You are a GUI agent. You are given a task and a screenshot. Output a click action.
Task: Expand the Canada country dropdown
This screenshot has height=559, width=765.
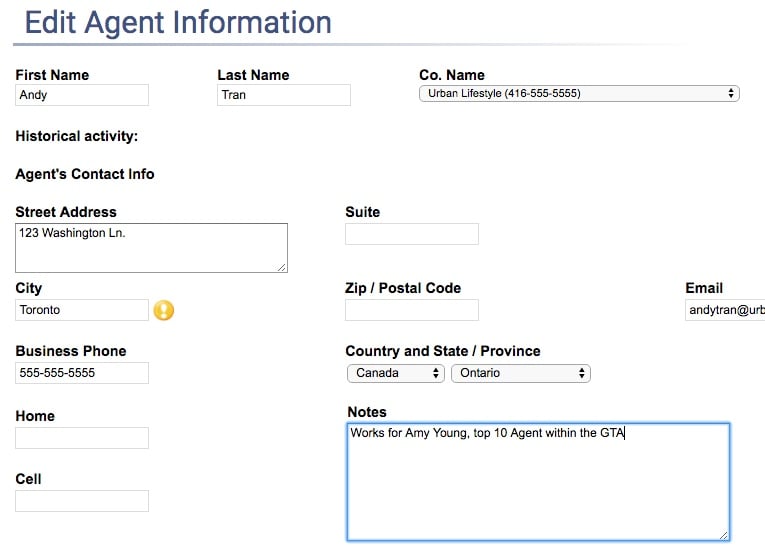tap(395, 373)
